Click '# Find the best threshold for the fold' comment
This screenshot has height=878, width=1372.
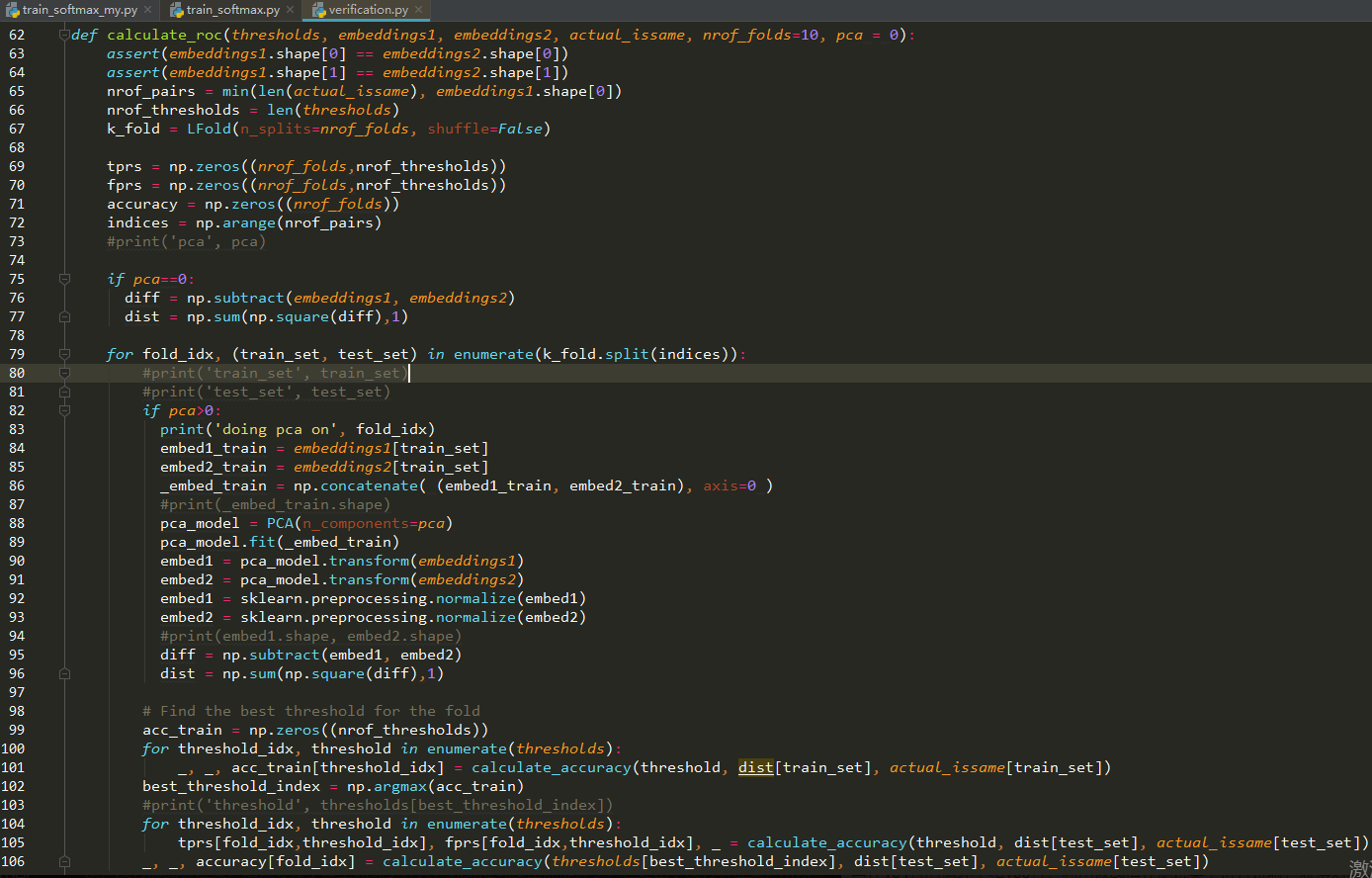point(311,711)
